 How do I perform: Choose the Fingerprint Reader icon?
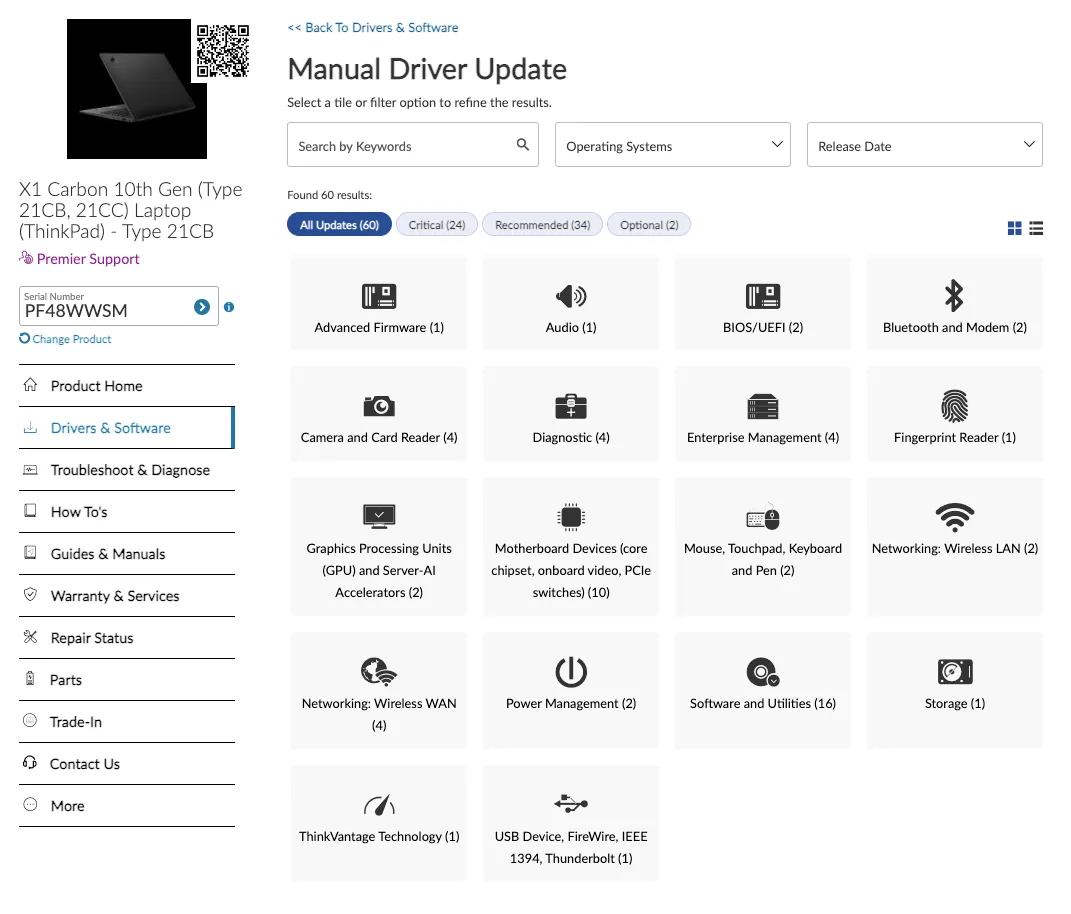(954, 406)
